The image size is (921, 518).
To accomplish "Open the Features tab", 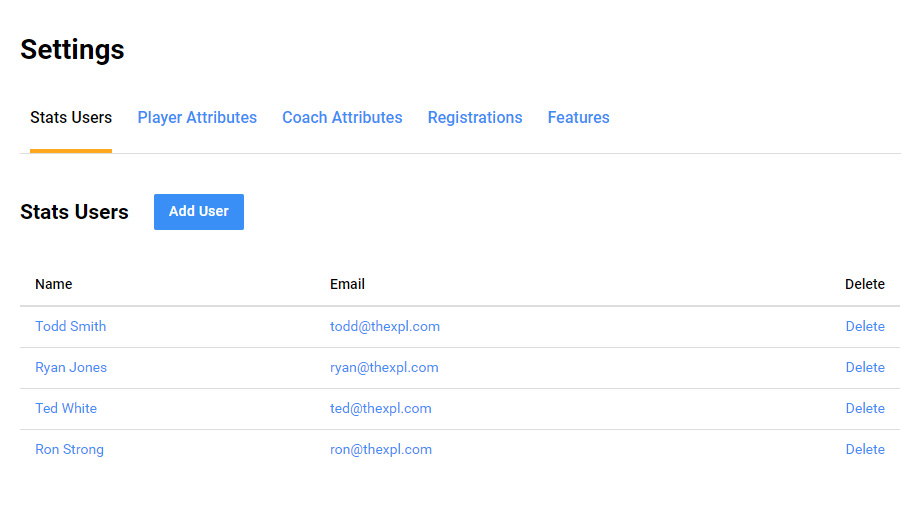I will click(x=578, y=118).
